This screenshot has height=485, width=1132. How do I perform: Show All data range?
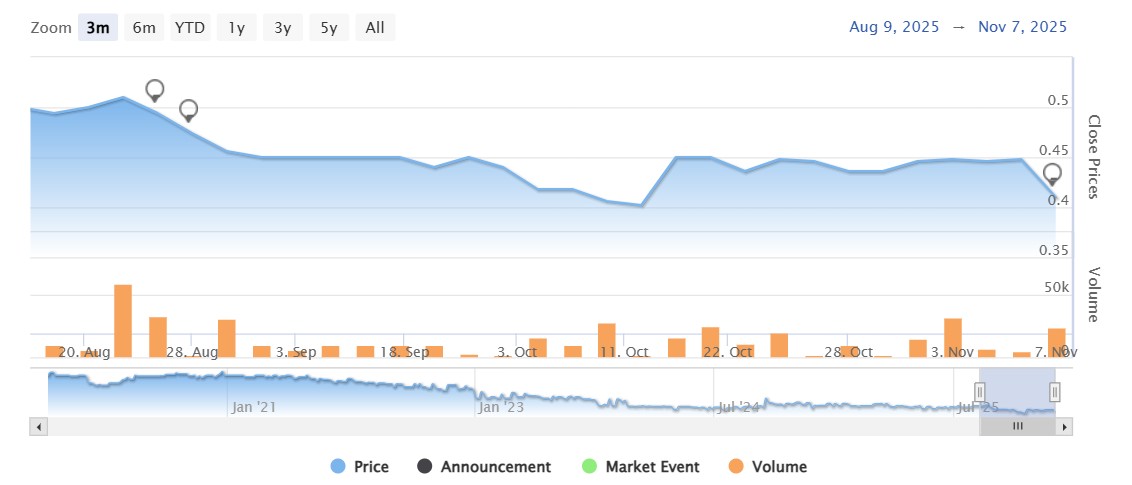[375, 28]
